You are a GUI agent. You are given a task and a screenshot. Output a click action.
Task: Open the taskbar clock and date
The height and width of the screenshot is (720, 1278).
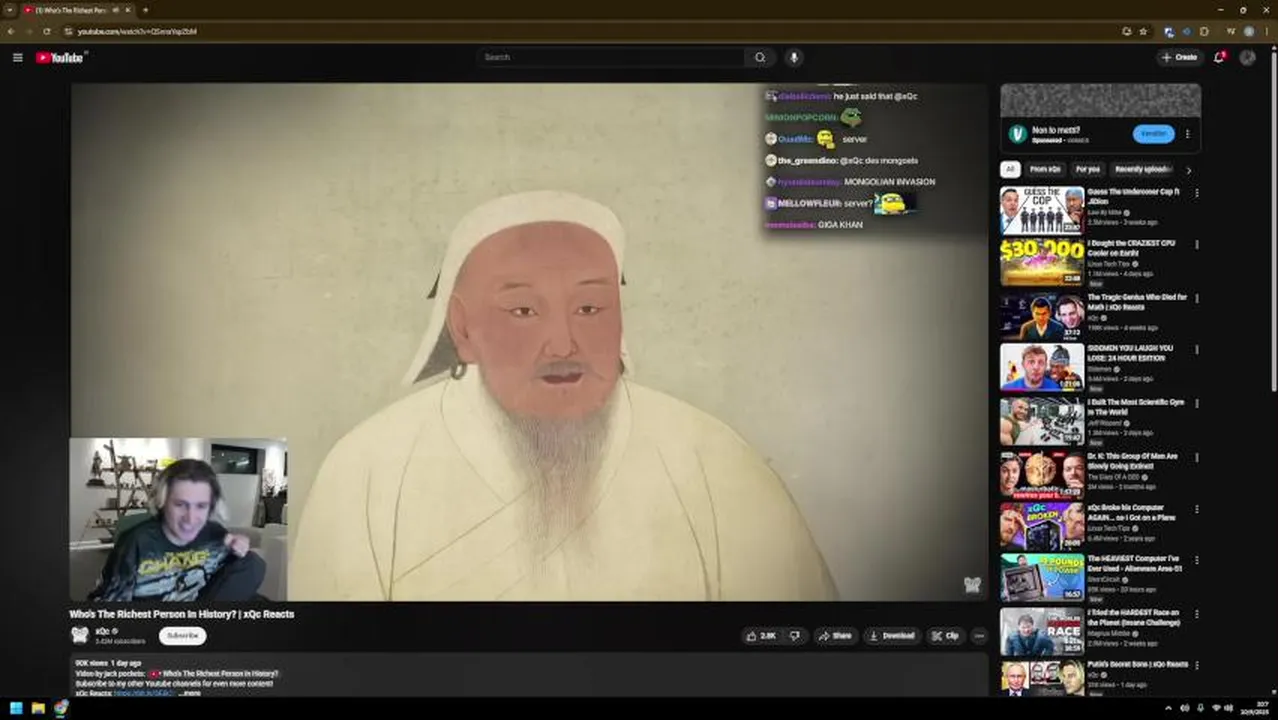click(1253, 708)
